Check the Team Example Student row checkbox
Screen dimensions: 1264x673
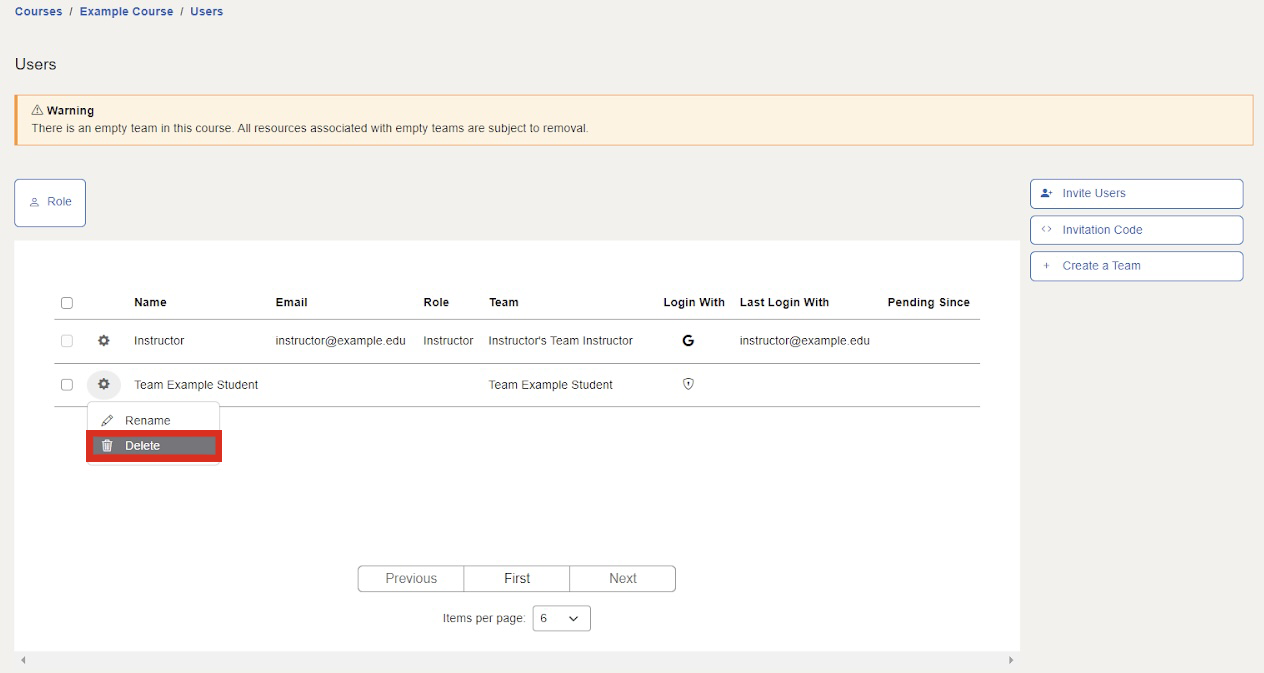point(67,384)
